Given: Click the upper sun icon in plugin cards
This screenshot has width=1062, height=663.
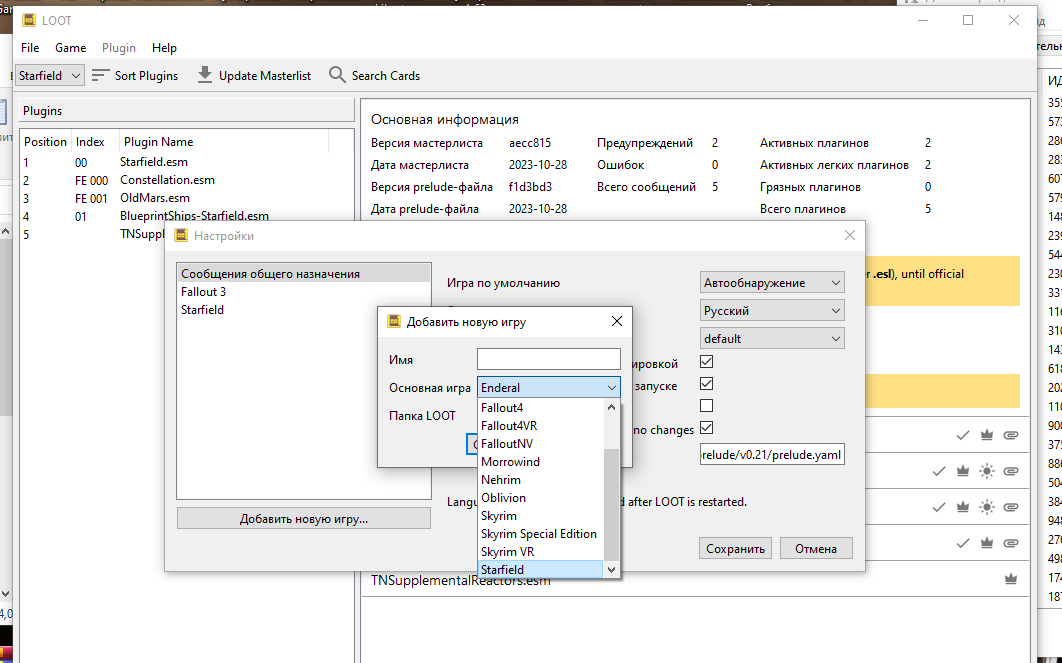Looking at the screenshot, I should pos(987,471).
